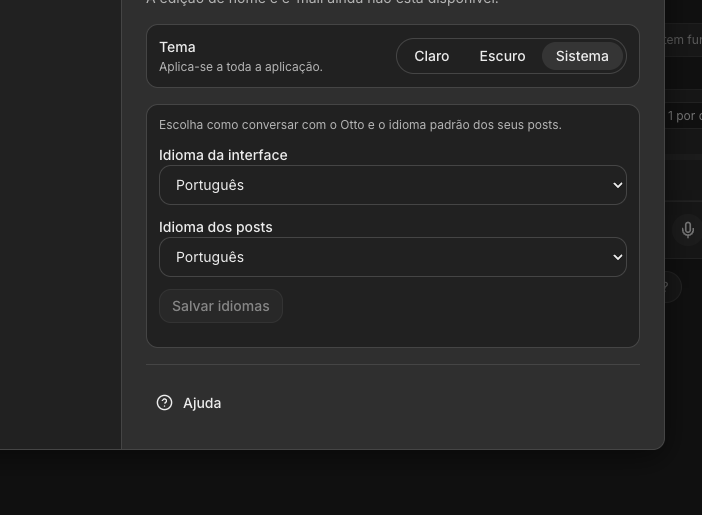702x515 pixels.
Task: Open the Idioma dos posts dropdown
Action: pyautogui.click(x=393, y=257)
